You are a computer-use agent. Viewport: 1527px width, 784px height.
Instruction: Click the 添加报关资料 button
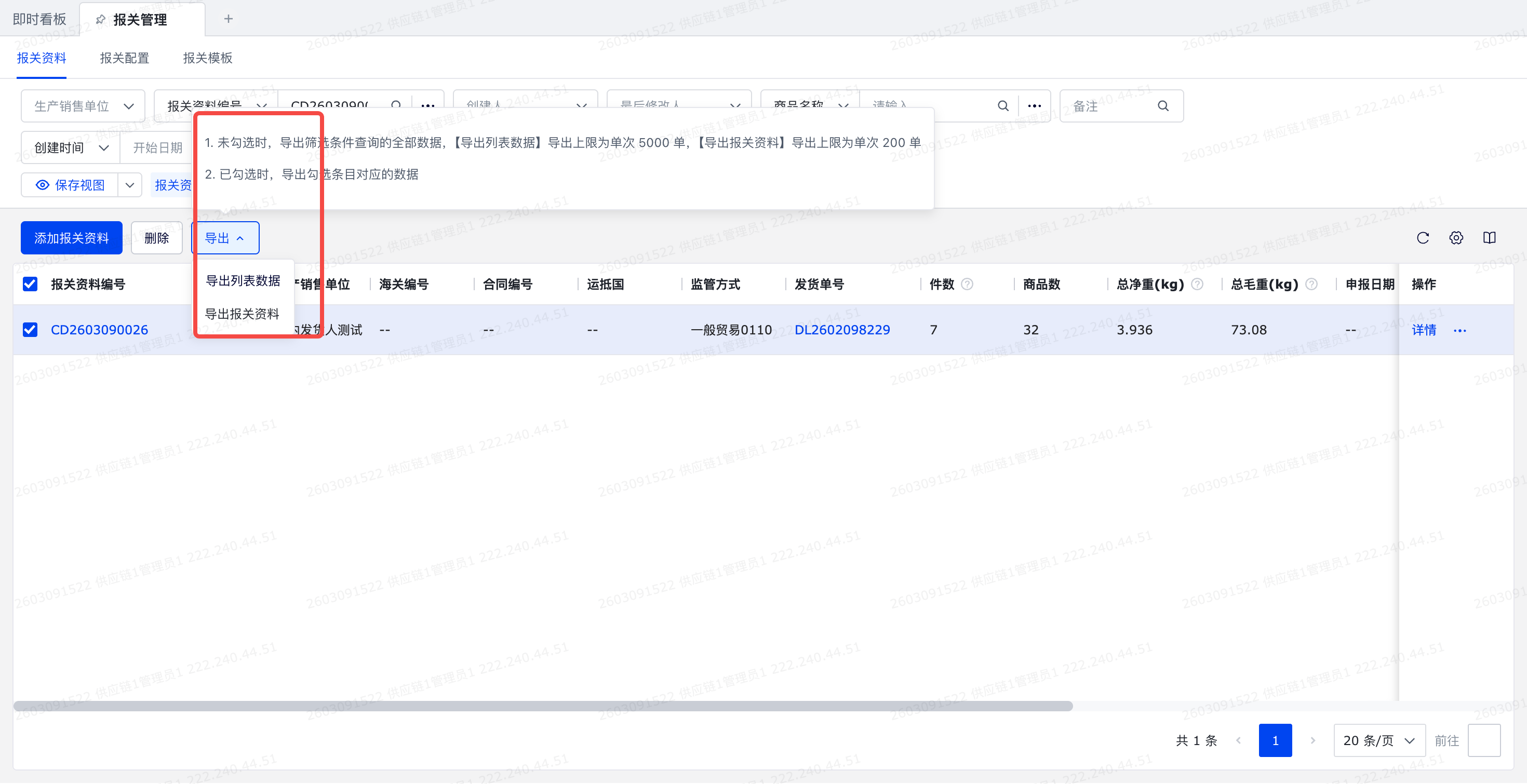tap(71, 238)
